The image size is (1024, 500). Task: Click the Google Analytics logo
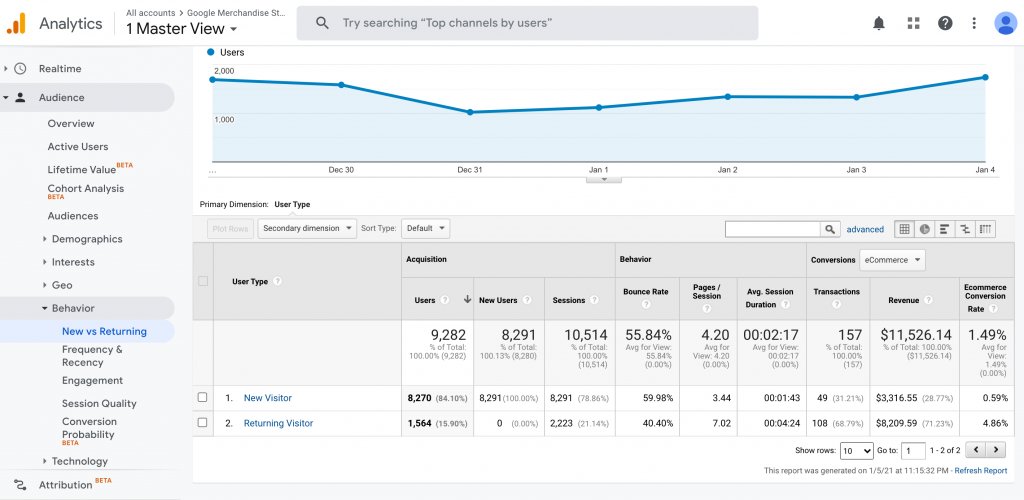[x=16, y=23]
